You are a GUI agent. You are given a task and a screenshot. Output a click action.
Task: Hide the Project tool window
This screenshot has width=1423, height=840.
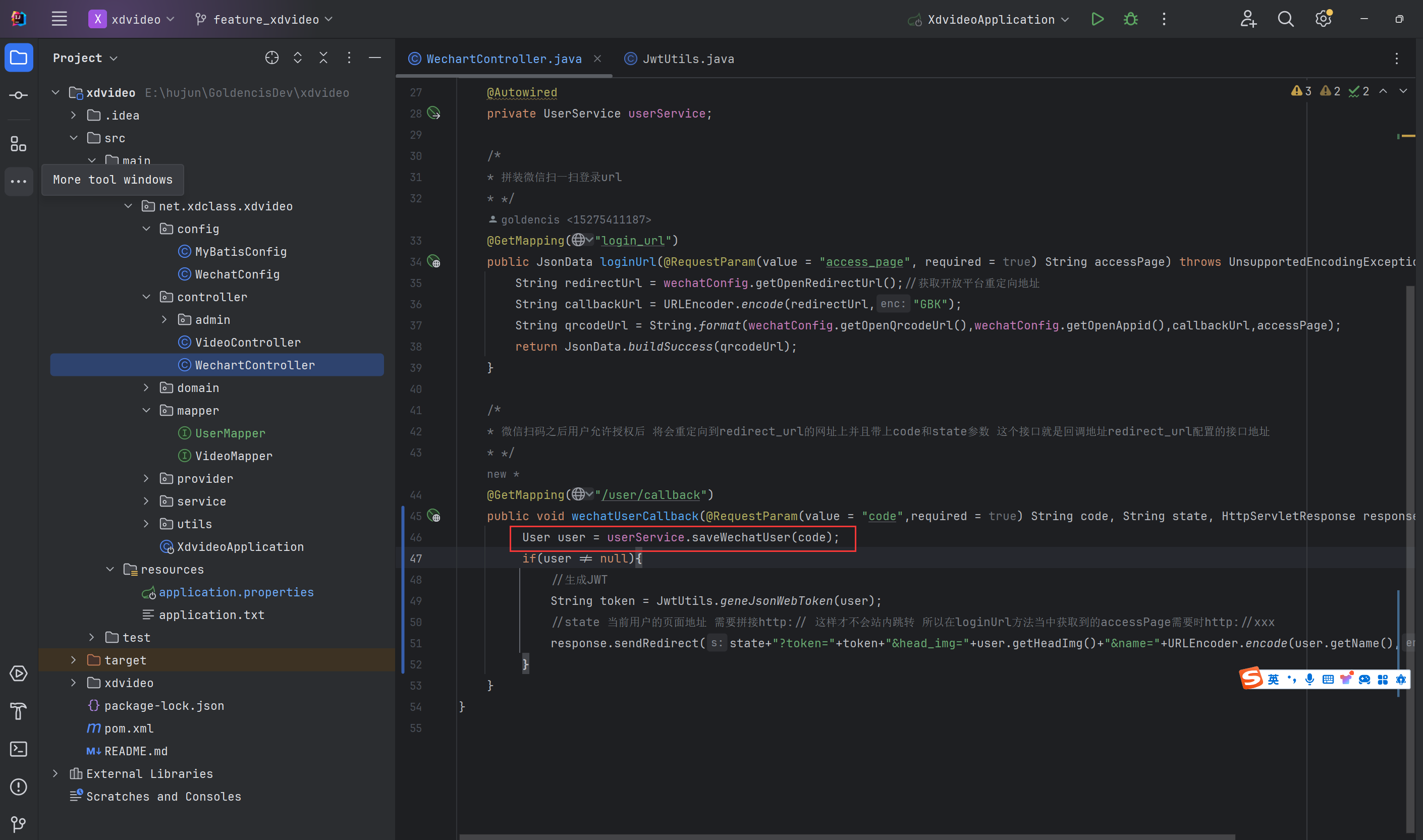[375, 58]
